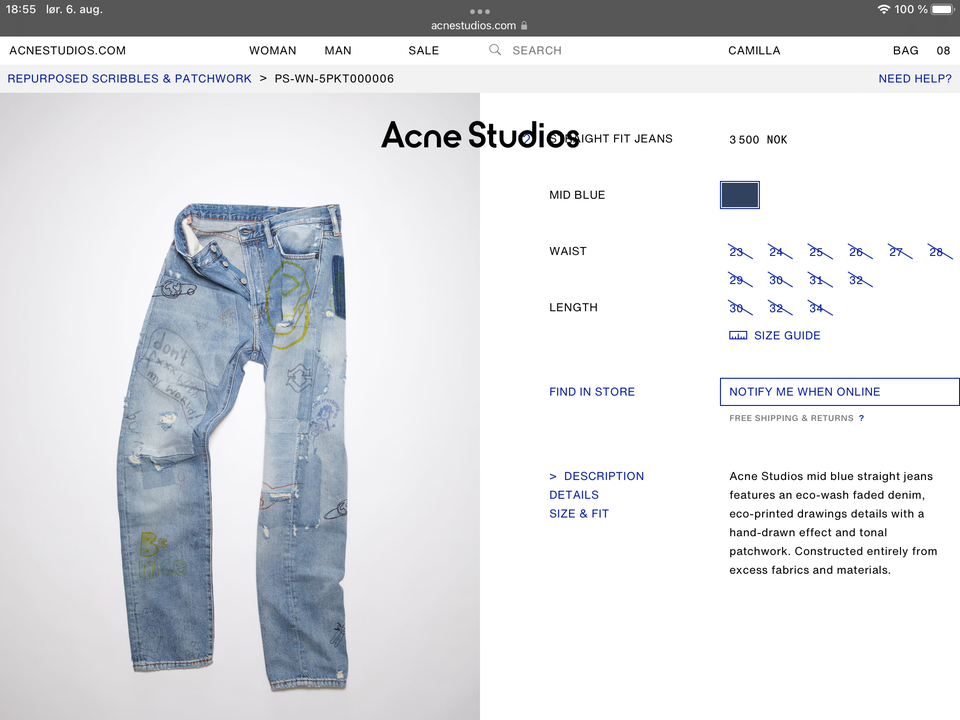
Task: Select waist size 30
Action: point(780,280)
